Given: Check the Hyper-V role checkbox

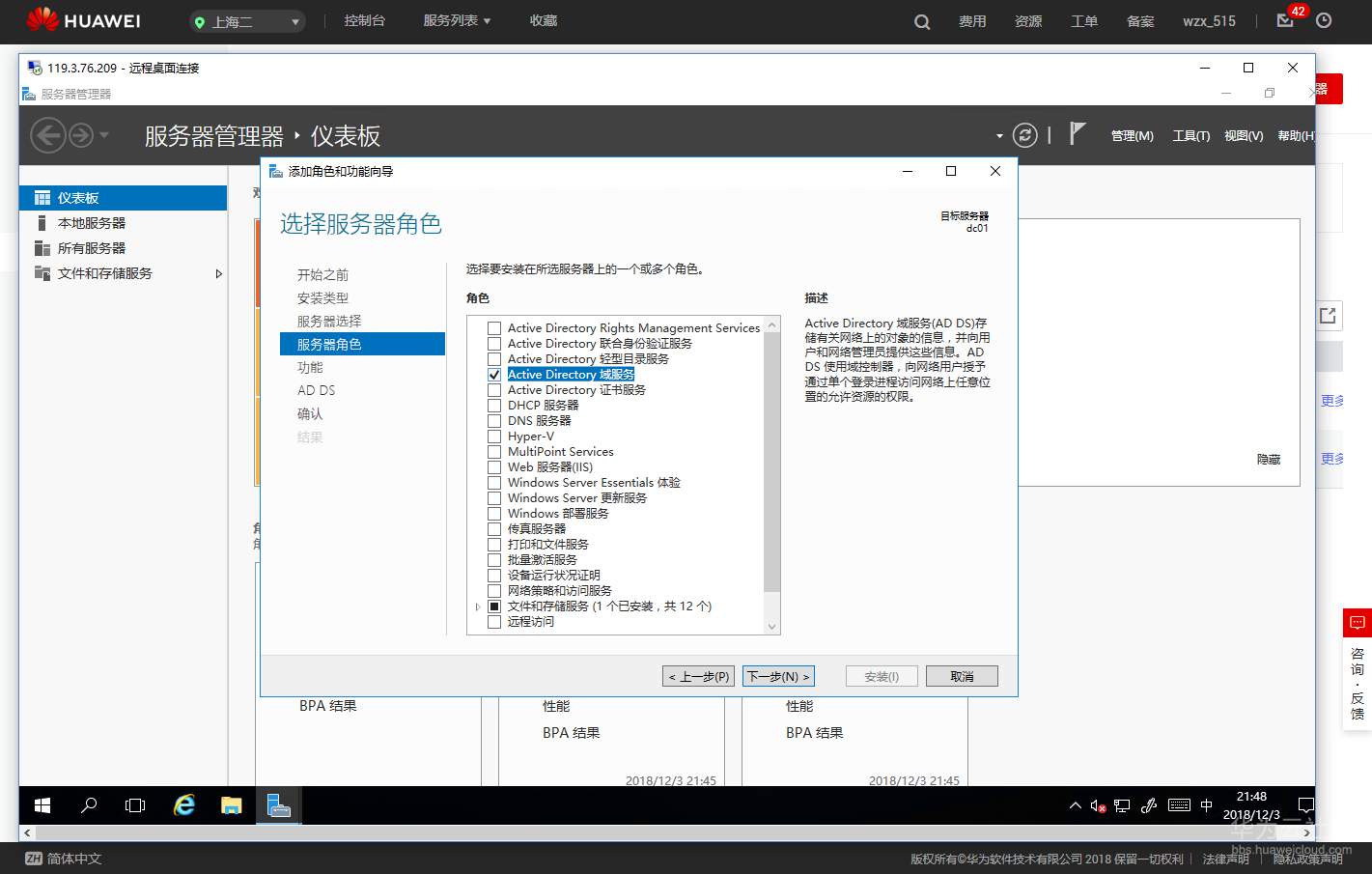Looking at the screenshot, I should pyautogui.click(x=494, y=436).
